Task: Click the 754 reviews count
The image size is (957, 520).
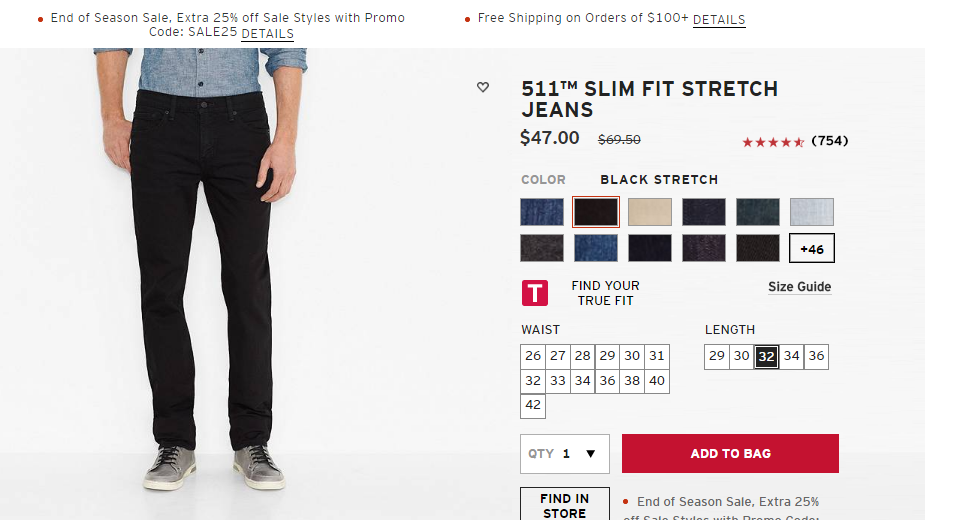Action: [x=829, y=141]
